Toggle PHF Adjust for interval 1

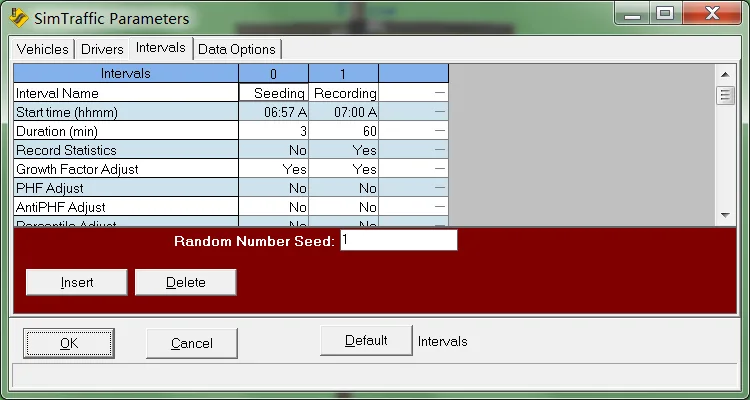[343, 188]
